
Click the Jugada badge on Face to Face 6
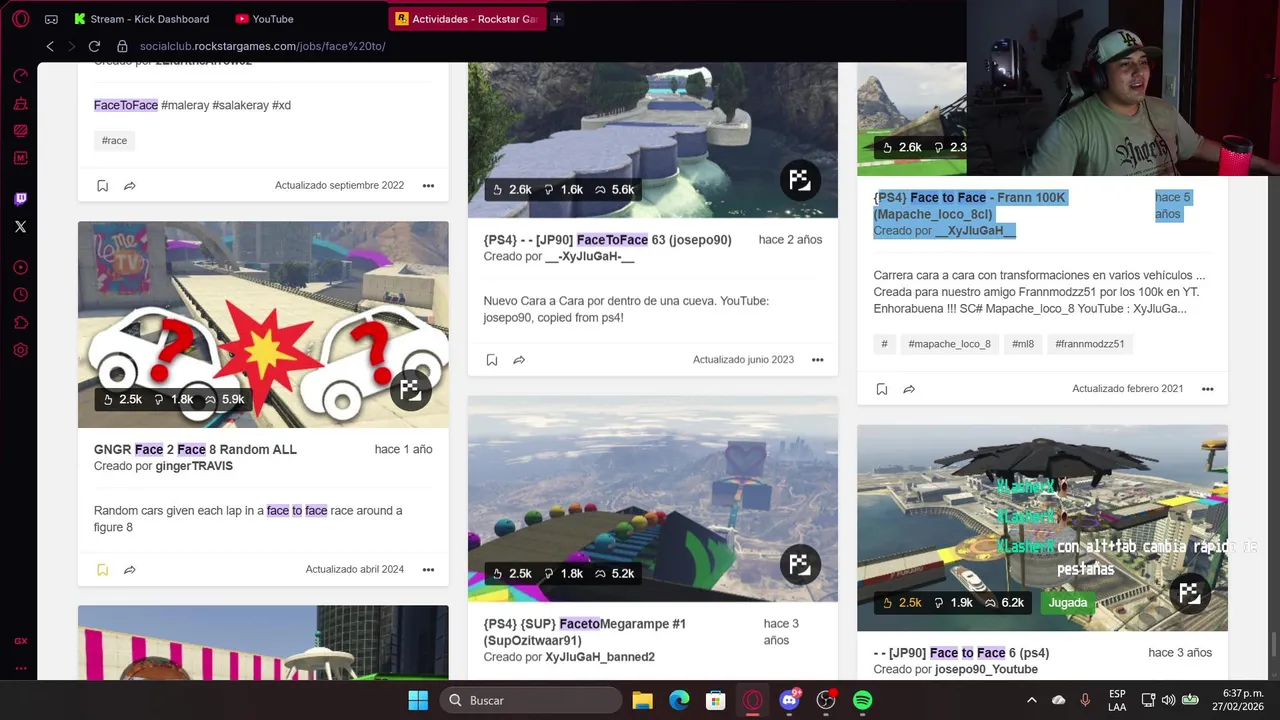(1067, 603)
